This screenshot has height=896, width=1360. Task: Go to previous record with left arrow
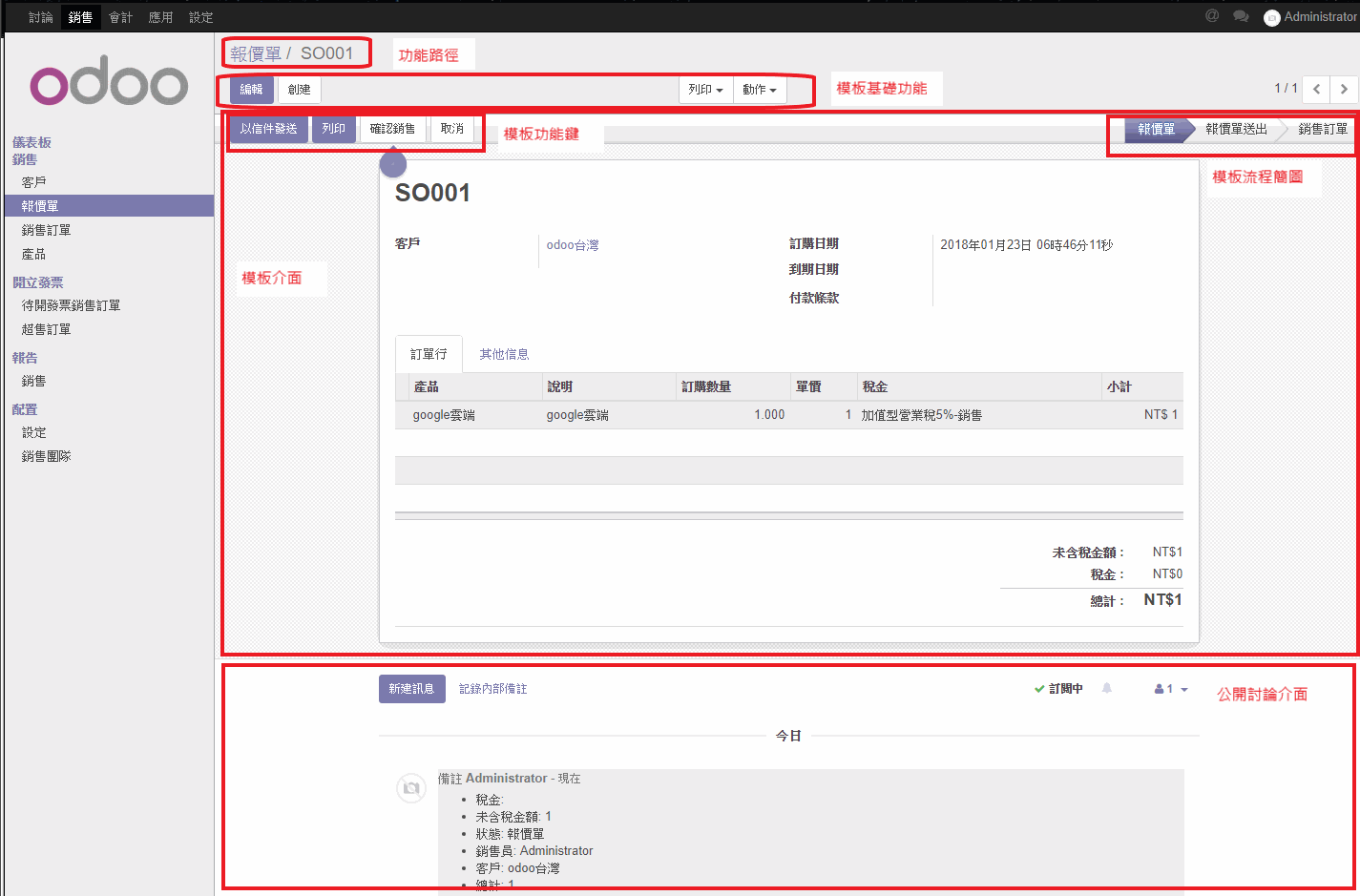tap(1316, 89)
